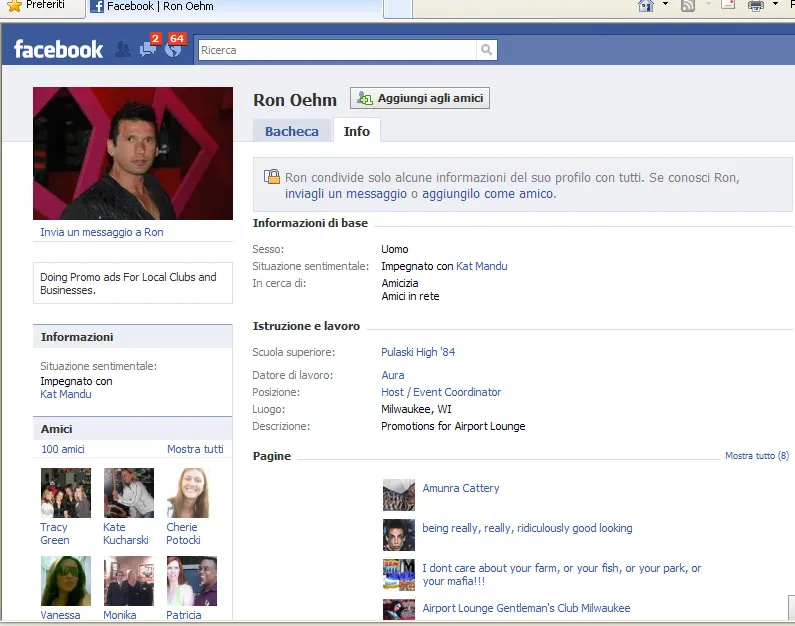
Task: Click the Kate Kucharski name link
Action: [x=126, y=534]
